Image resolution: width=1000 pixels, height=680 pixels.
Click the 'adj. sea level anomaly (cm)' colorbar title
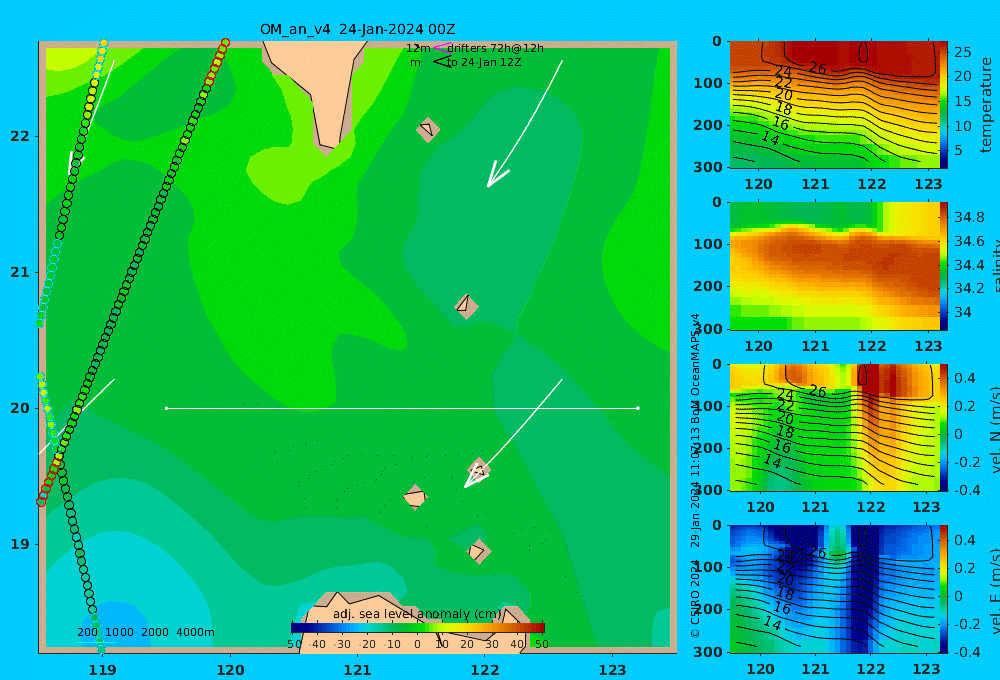[417, 614]
